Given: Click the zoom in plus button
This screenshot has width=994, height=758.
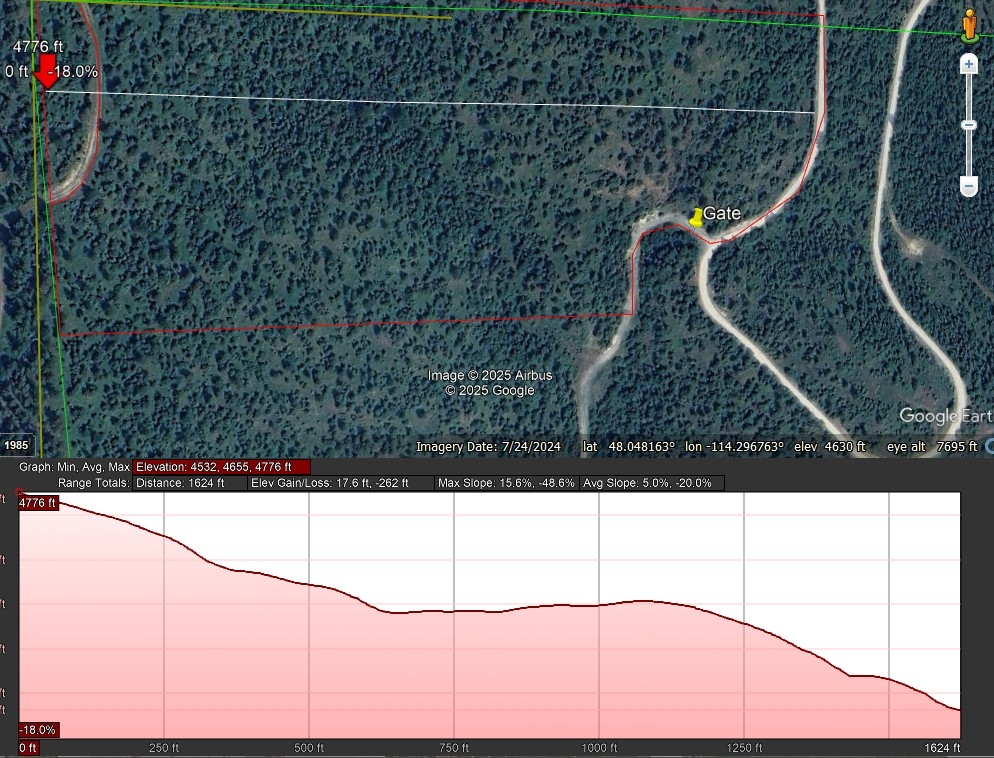Looking at the screenshot, I should [968, 65].
